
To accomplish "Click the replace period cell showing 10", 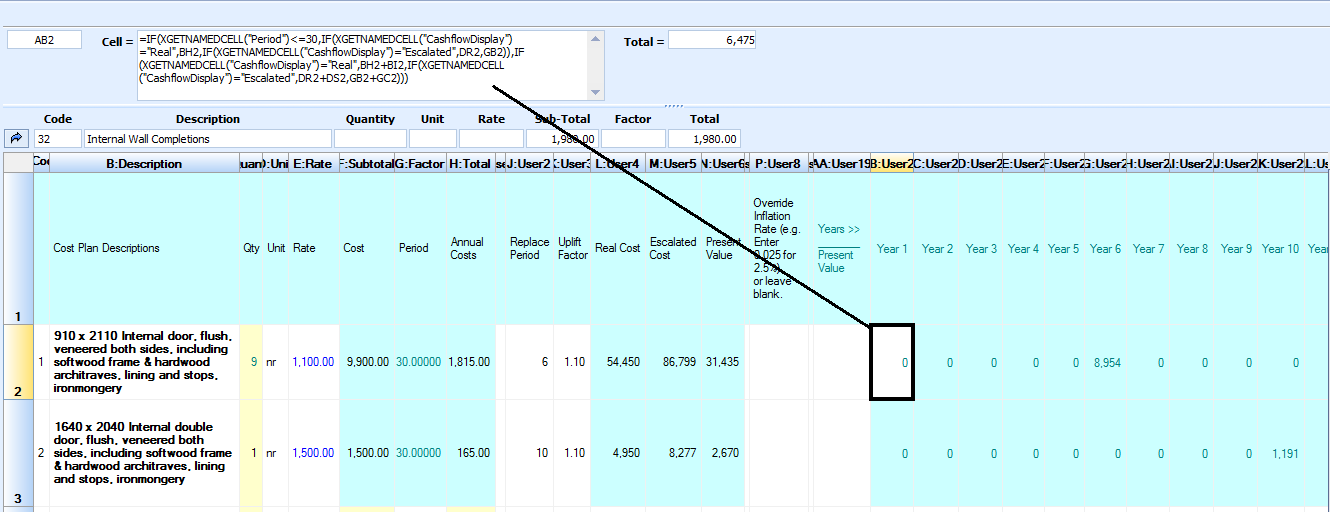I will point(529,453).
